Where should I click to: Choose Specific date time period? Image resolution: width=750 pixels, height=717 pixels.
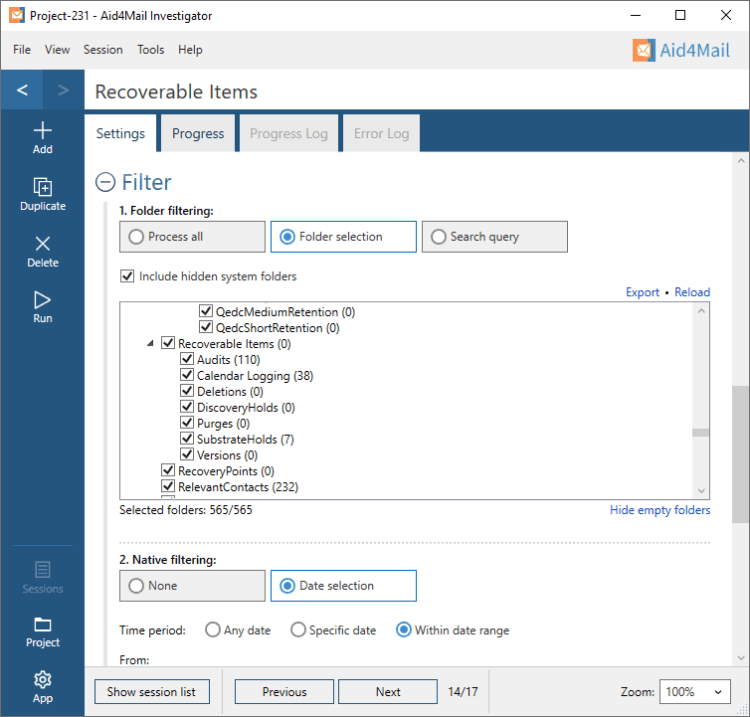pos(298,630)
